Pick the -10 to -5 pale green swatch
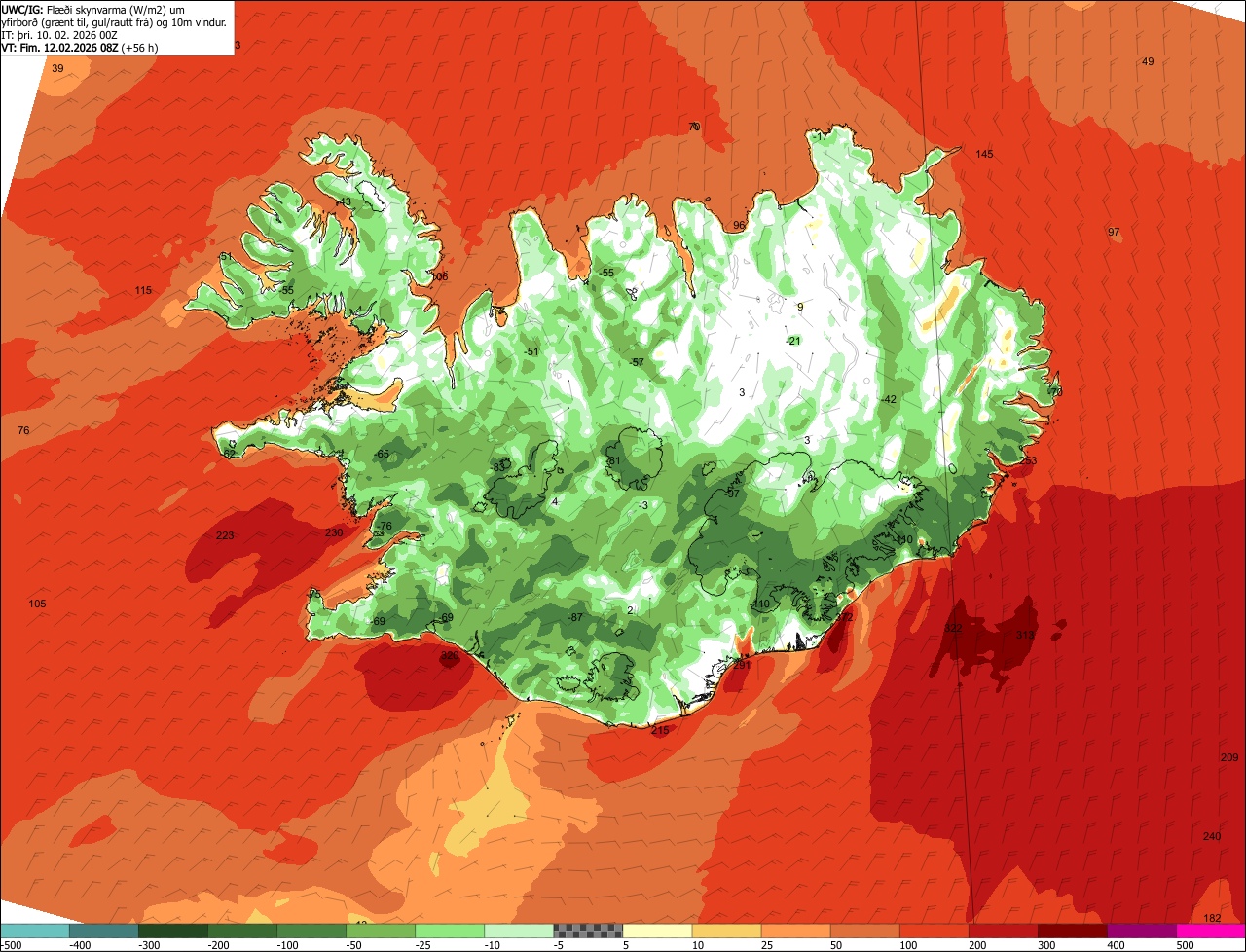 coord(519,931)
